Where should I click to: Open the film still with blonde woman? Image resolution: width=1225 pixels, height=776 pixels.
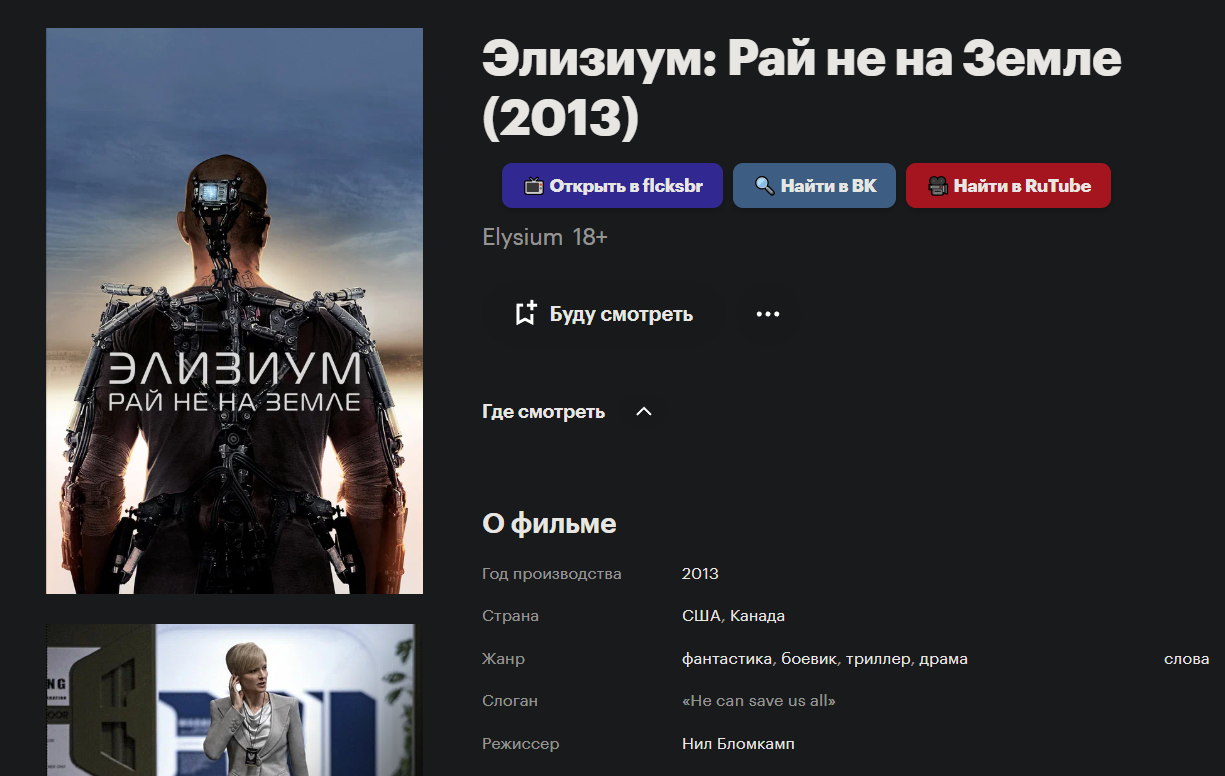(x=234, y=700)
